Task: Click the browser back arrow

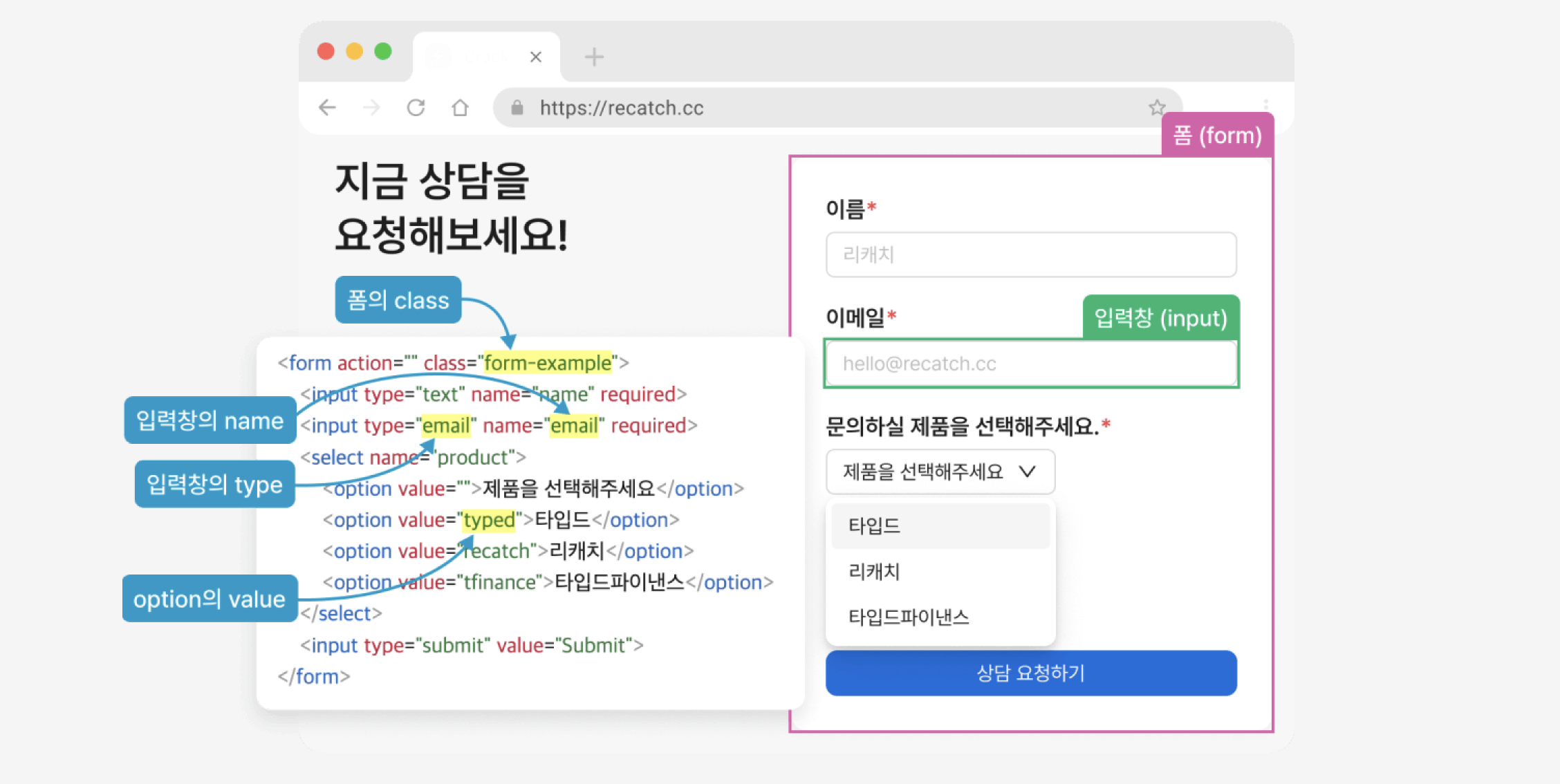Action: pyautogui.click(x=327, y=107)
